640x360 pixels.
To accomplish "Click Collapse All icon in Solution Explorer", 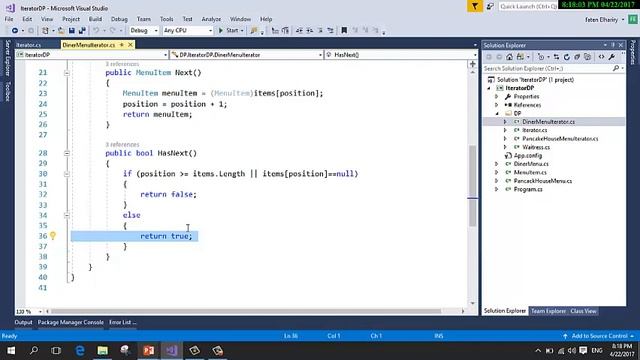I will 577,57.
